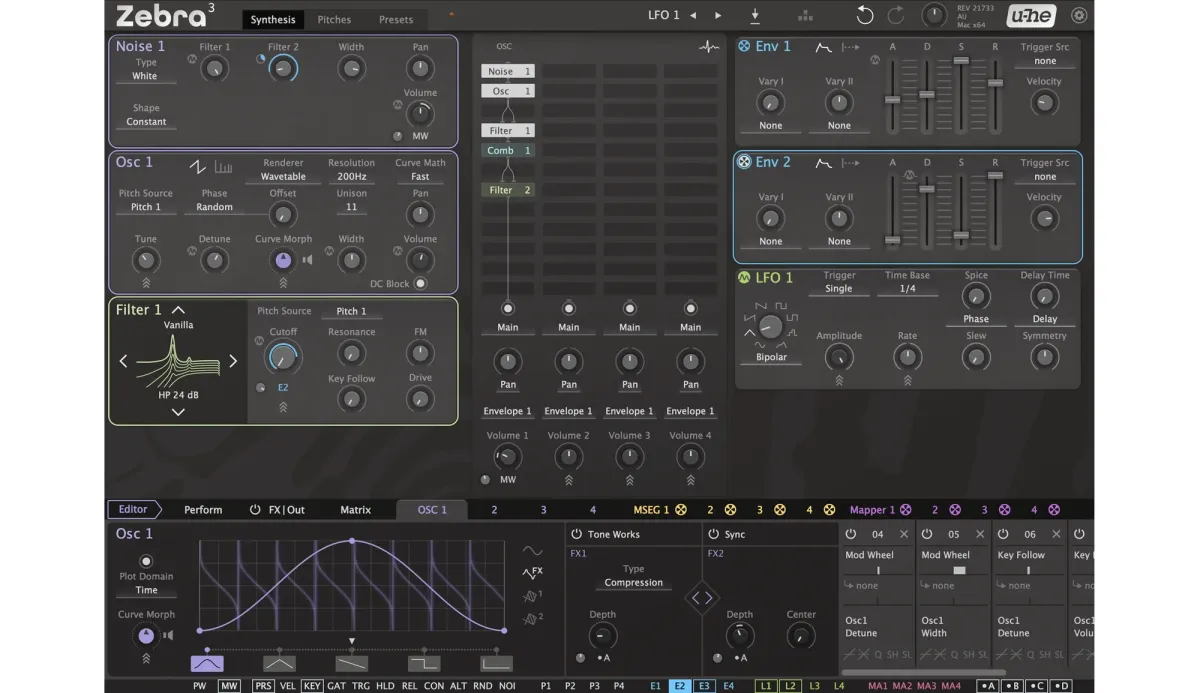Viewport: 1200px width, 693px height.
Task: Adjust the Env 1 Sustain slider
Action: (961, 61)
